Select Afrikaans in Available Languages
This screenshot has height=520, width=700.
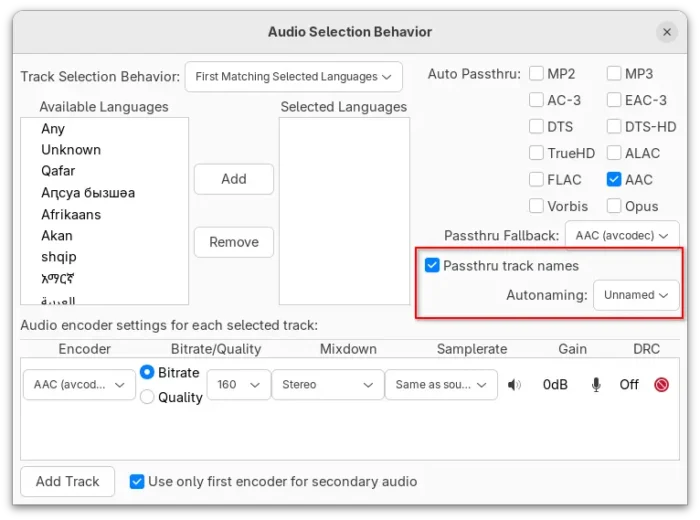(x=71, y=214)
